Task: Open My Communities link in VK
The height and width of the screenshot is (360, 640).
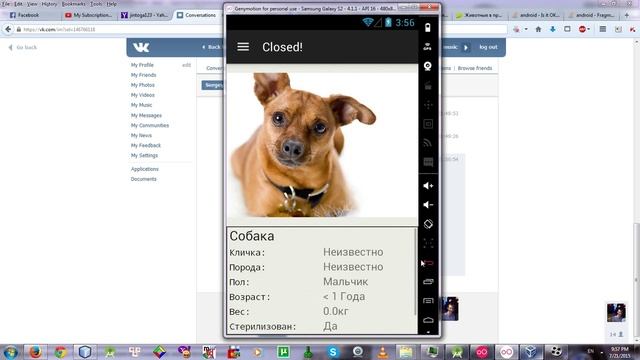Action: [150, 125]
